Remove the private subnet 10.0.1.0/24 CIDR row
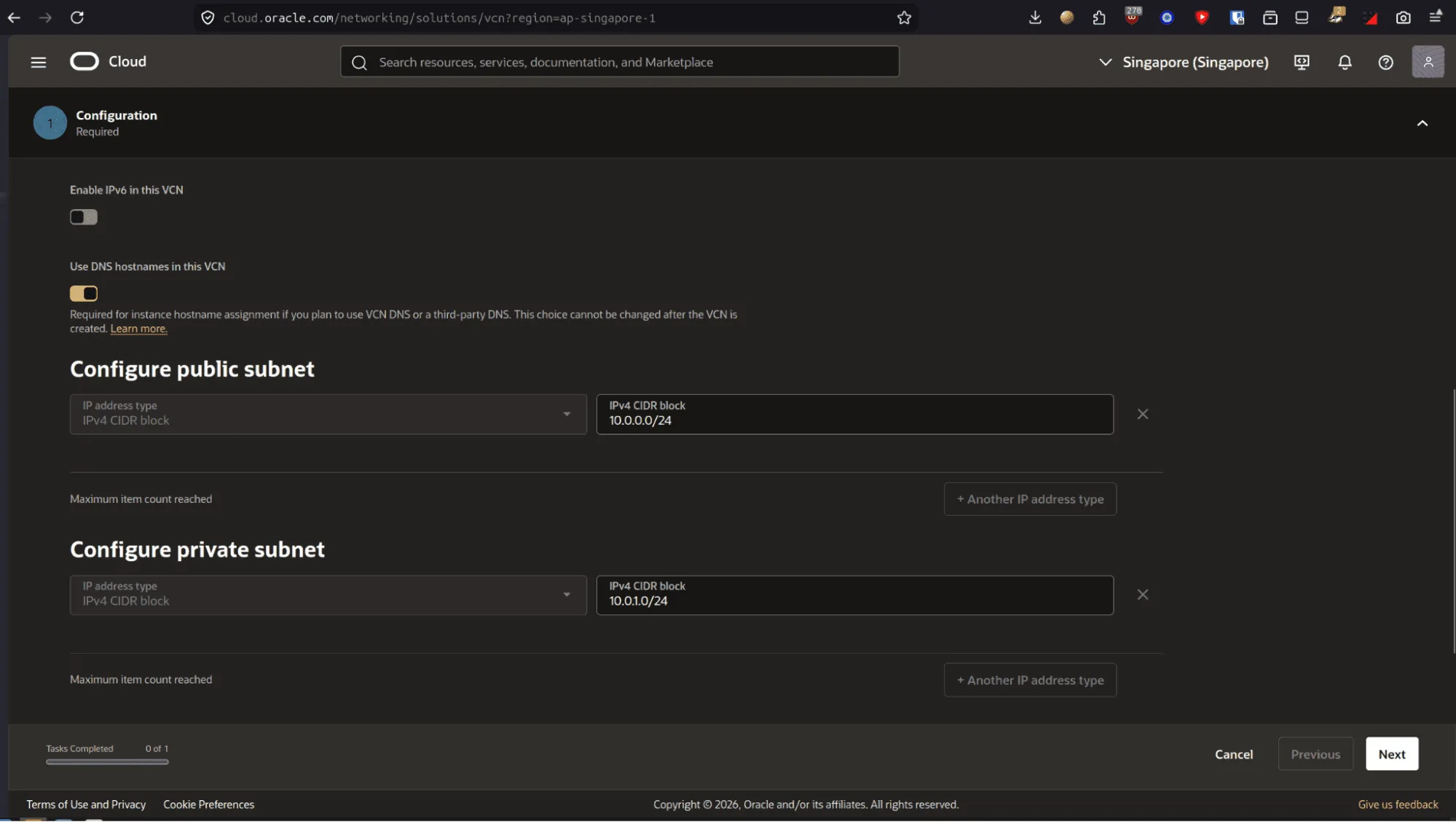This screenshot has width=1456, height=822. pos(1142,595)
